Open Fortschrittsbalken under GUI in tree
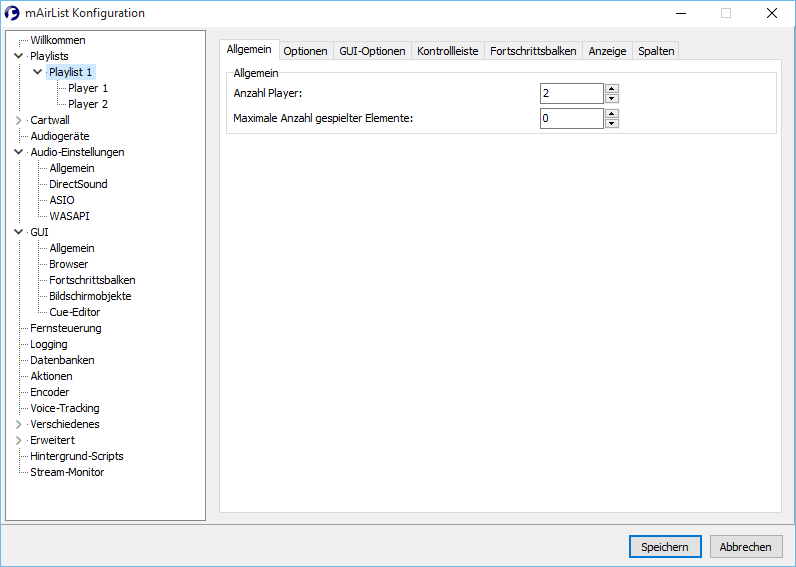 pyautogui.click(x=92, y=280)
